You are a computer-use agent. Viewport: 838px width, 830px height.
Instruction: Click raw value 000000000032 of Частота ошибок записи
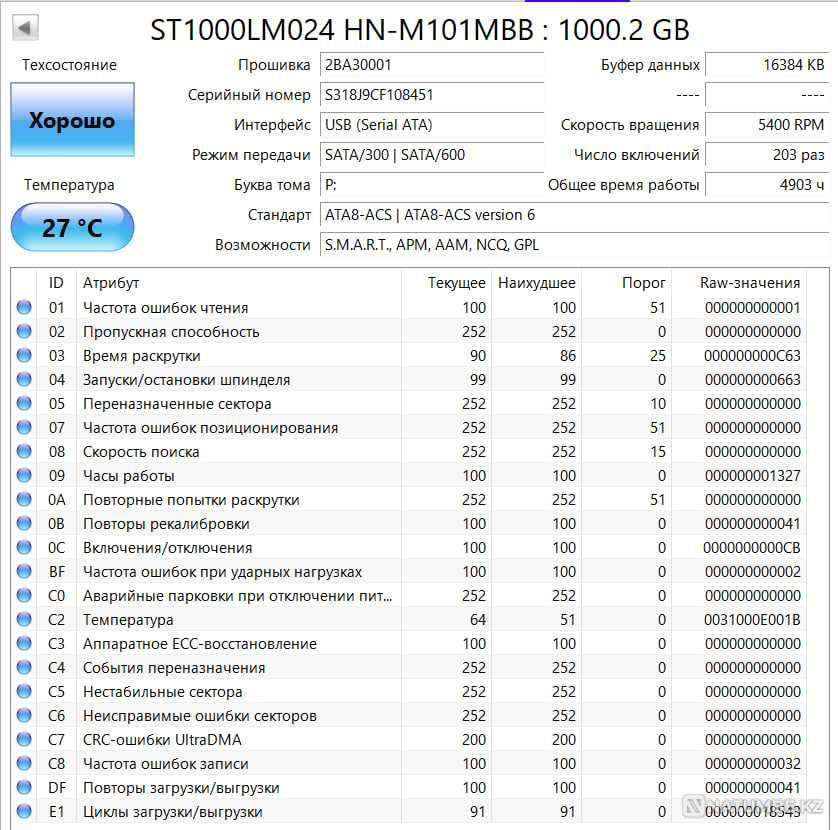[752, 763]
